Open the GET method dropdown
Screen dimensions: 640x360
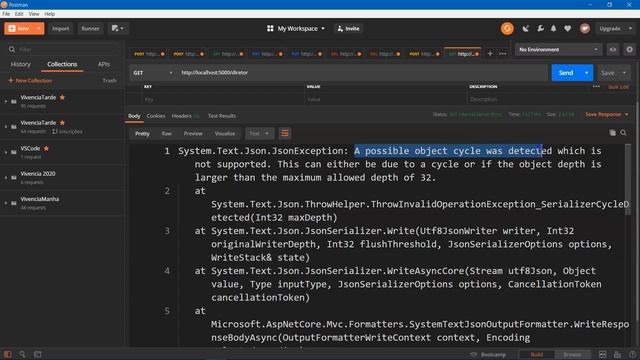[x=153, y=73]
